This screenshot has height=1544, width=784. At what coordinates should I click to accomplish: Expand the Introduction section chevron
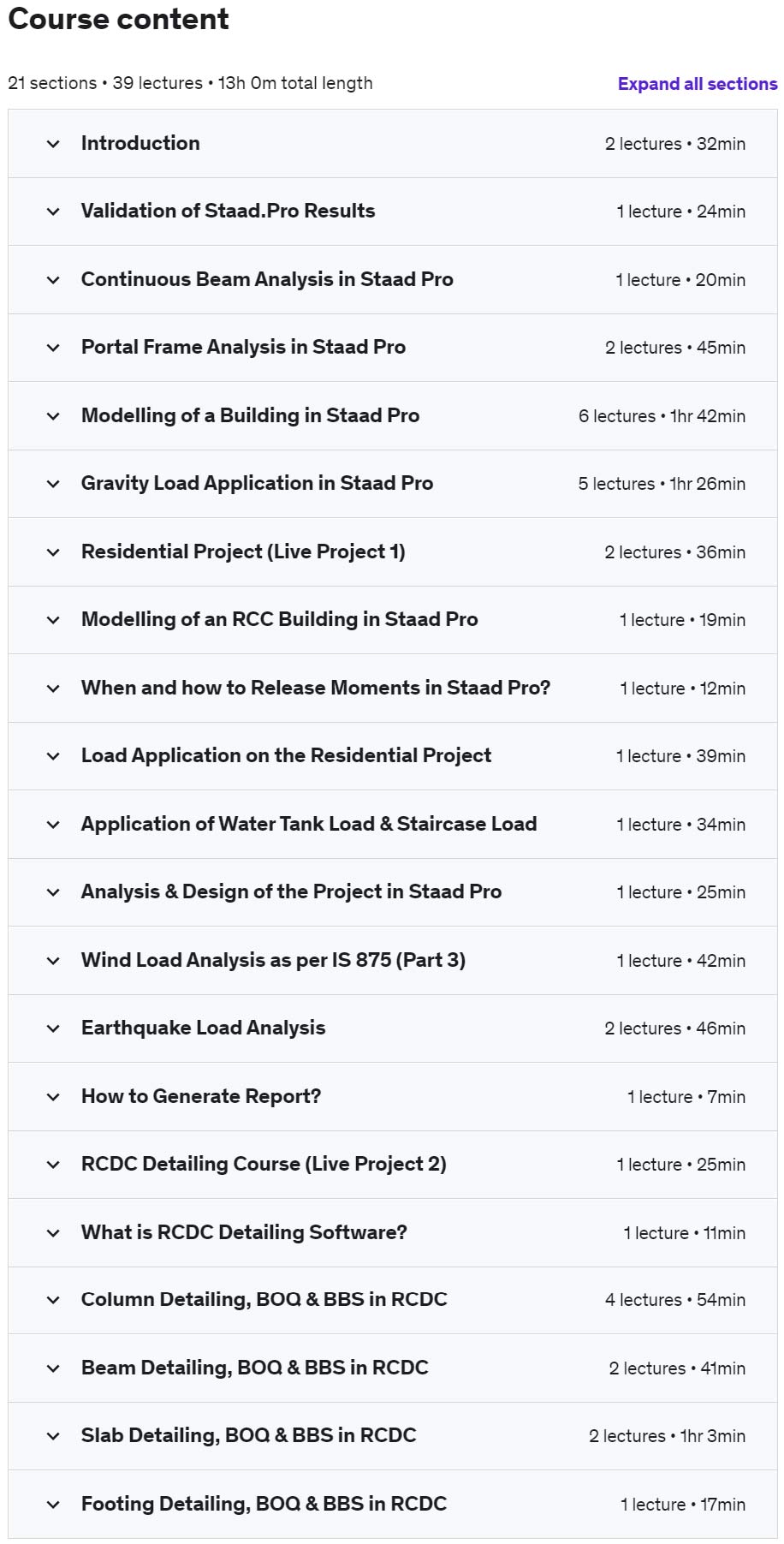[53, 144]
